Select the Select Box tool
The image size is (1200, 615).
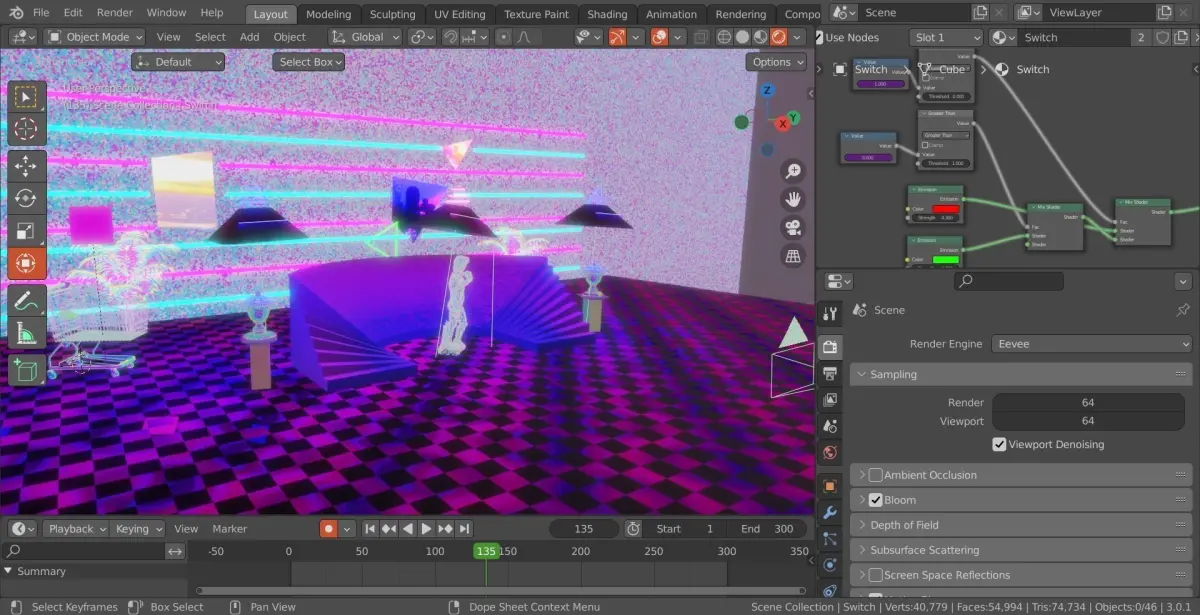(26, 97)
